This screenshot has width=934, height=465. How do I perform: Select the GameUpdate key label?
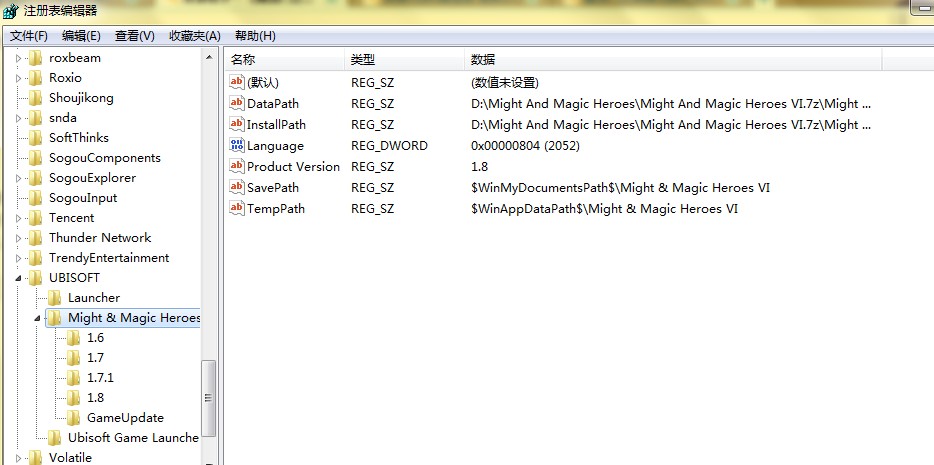coord(125,418)
